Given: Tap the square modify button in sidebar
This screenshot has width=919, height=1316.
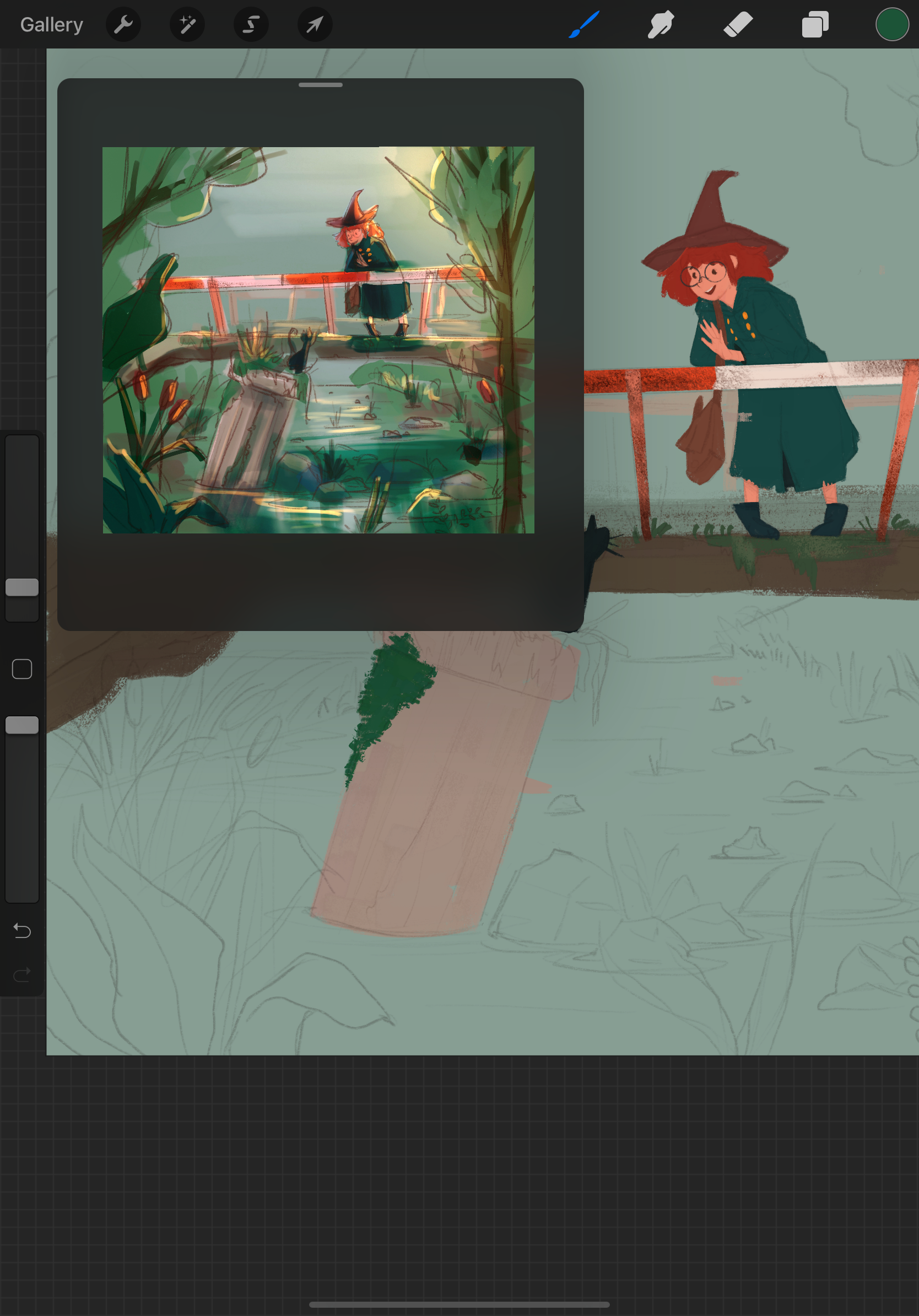Looking at the screenshot, I should click(x=22, y=669).
